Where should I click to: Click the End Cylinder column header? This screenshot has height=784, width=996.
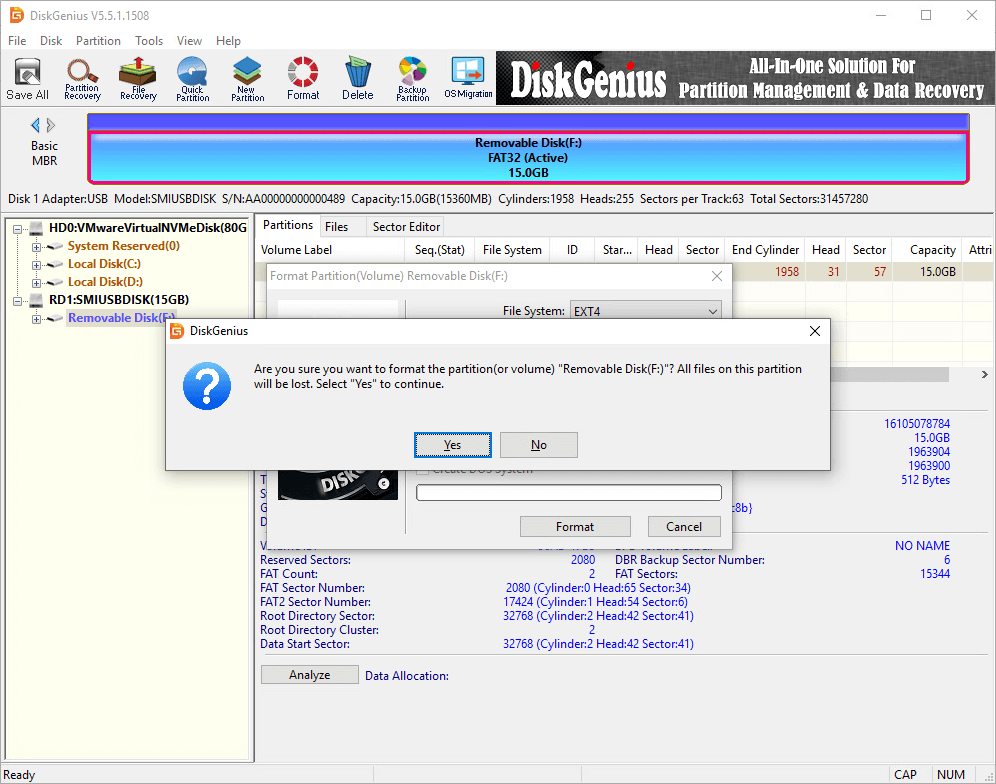765,250
